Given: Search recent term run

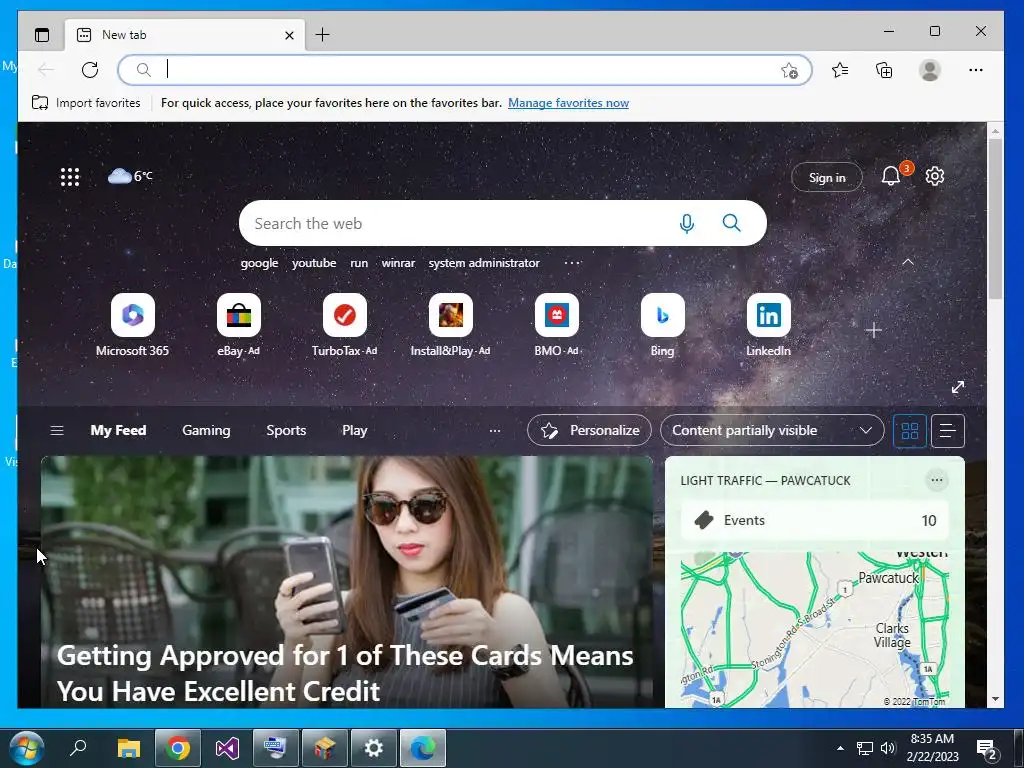Looking at the screenshot, I should 359,263.
